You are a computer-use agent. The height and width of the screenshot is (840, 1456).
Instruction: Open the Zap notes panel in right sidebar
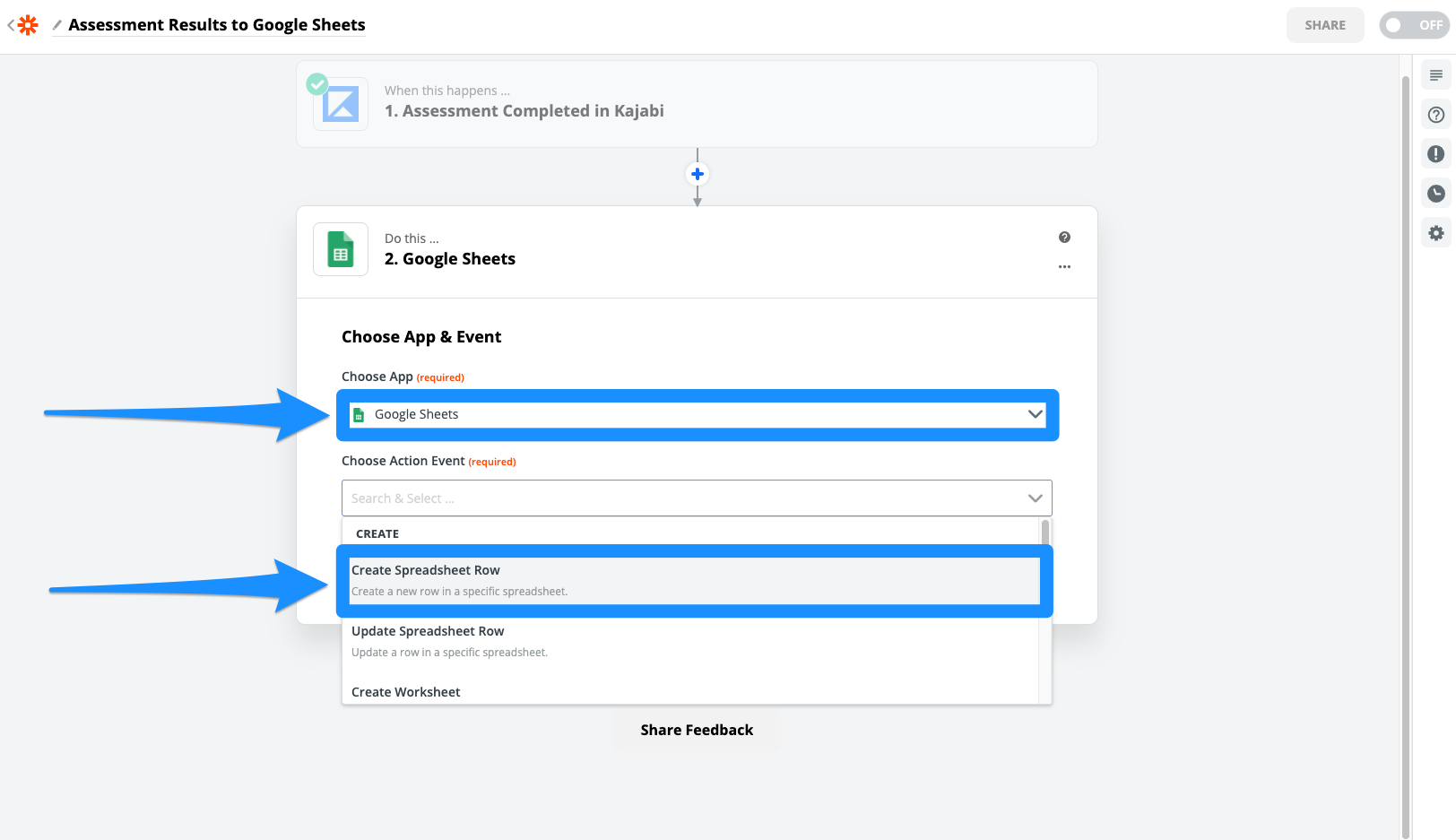click(x=1435, y=75)
